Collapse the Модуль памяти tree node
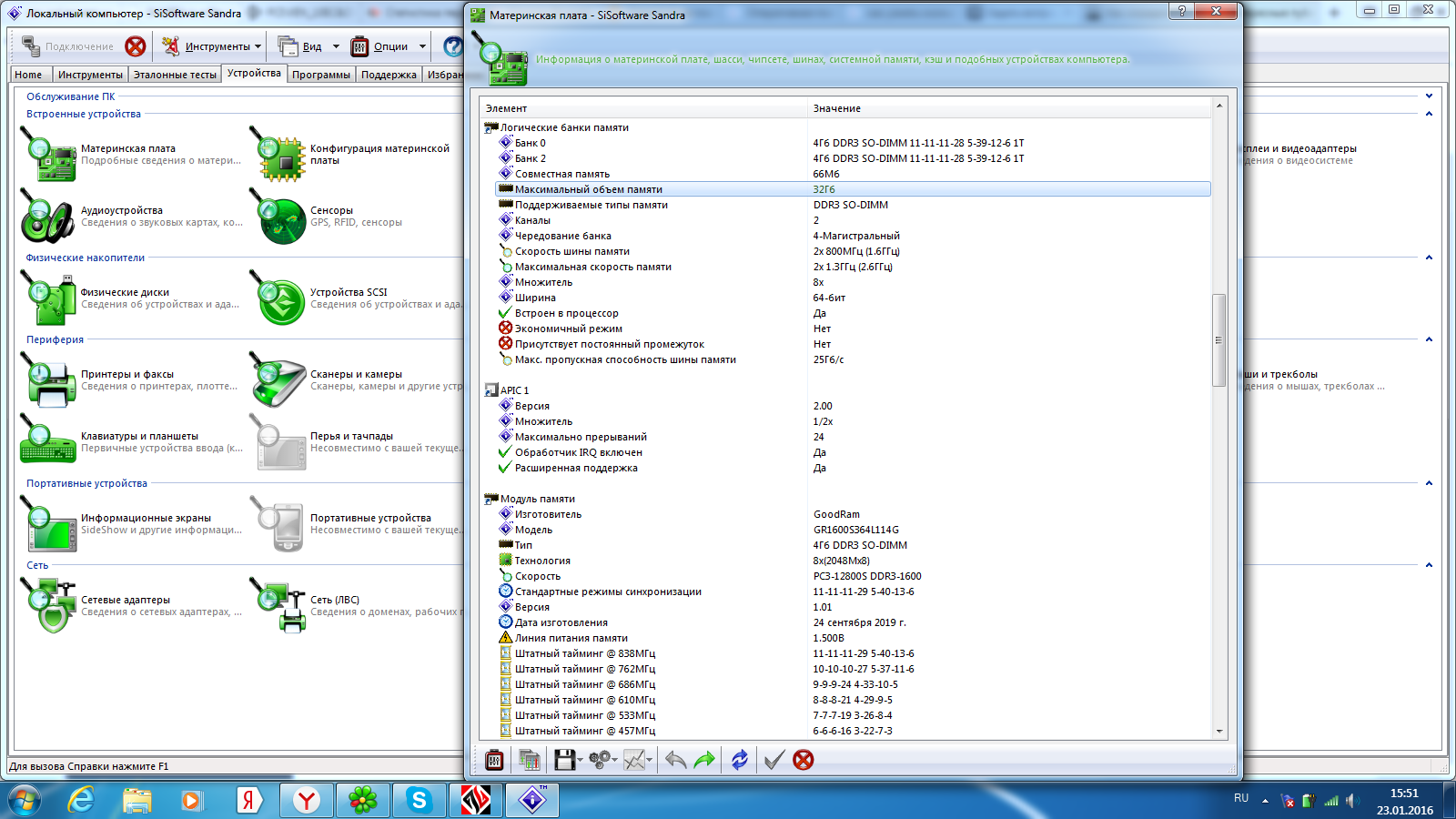Viewport: 1456px width, 819px height. click(491, 499)
